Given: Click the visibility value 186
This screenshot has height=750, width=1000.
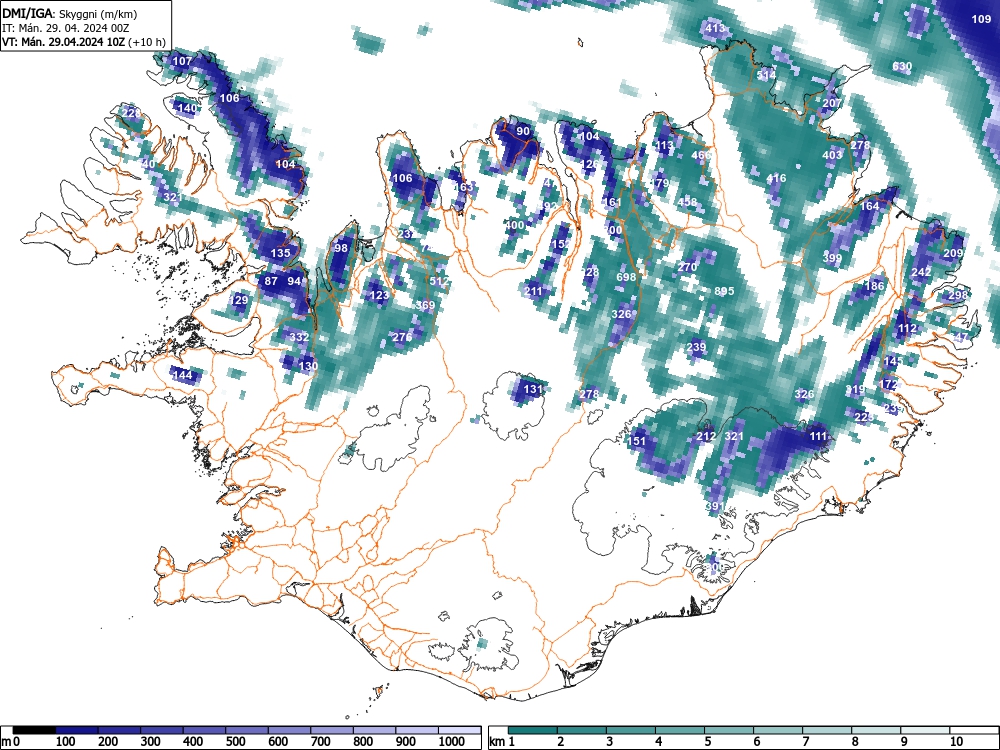Looking at the screenshot, I should click(874, 286).
